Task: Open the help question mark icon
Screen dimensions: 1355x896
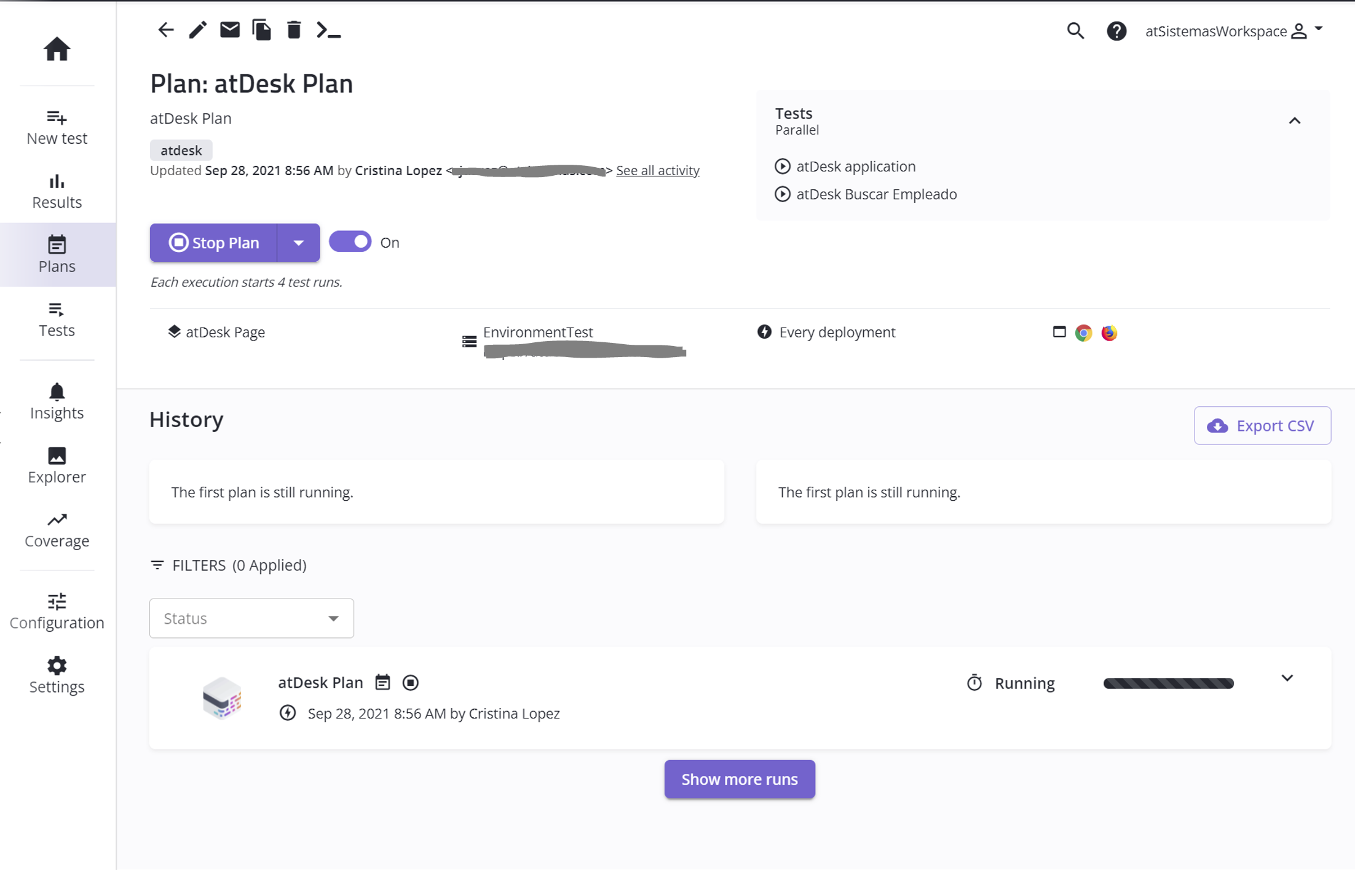Action: (x=1116, y=31)
